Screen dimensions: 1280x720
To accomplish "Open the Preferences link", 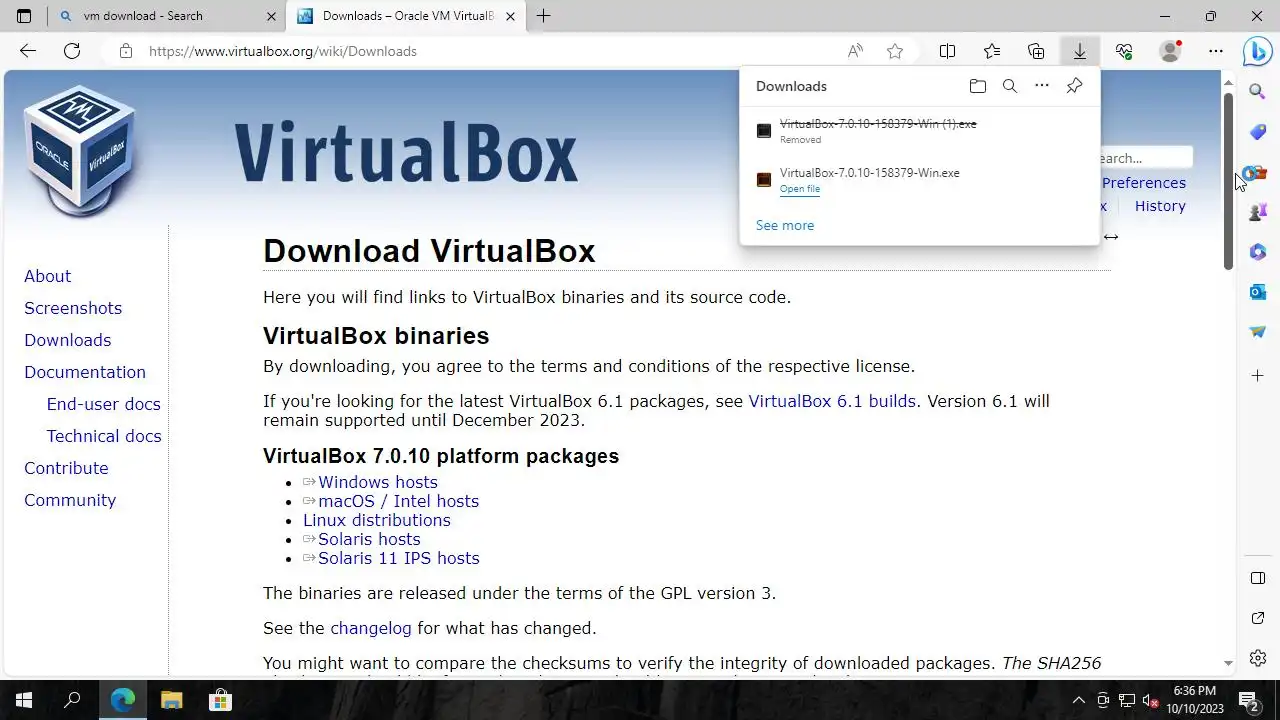I will click(1144, 183).
